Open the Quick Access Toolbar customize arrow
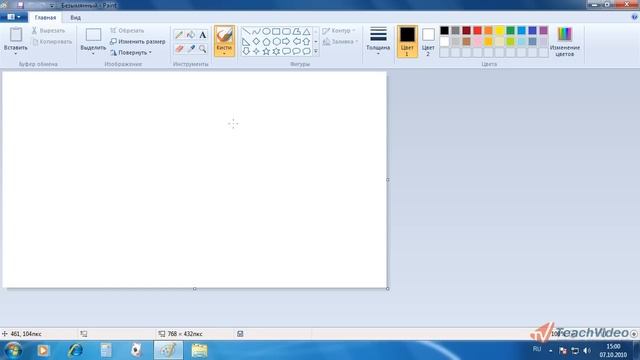This screenshot has width=640, height=360. click(x=52, y=5)
